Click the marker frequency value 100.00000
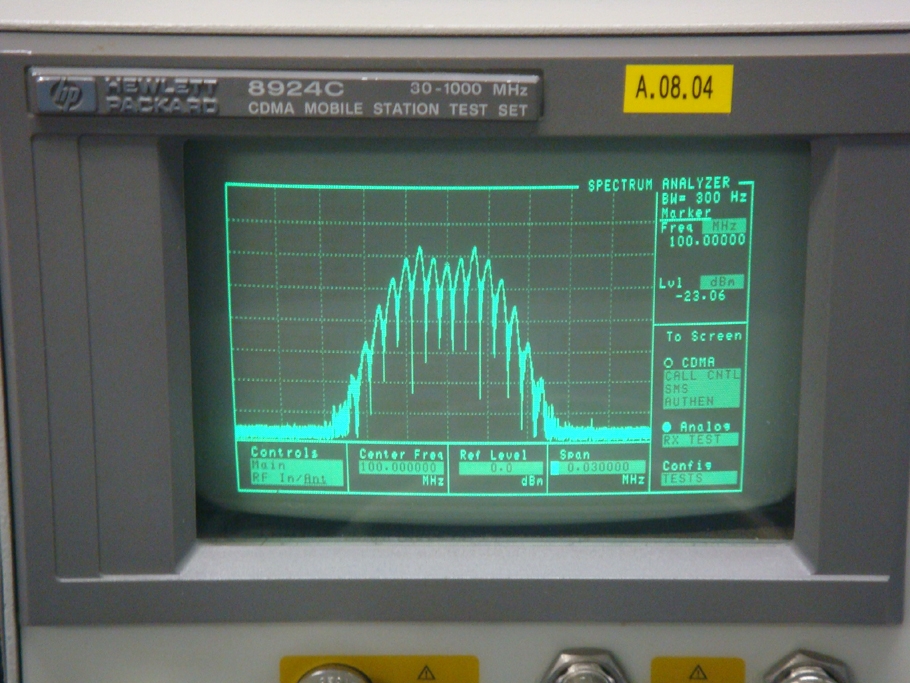The image size is (910, 683). coord(707,241)
